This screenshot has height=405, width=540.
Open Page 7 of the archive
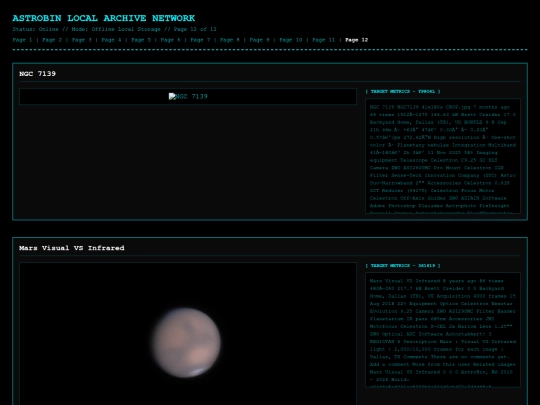(200, 40)
